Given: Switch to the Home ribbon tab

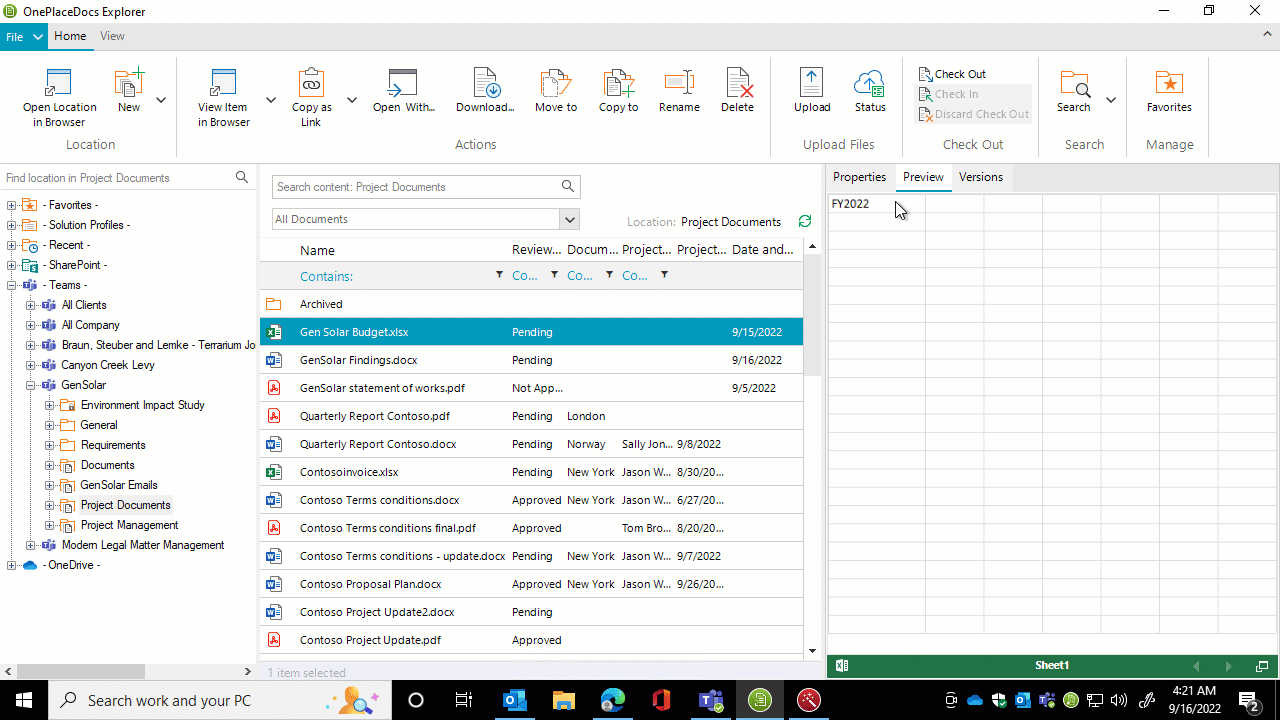Looking at the screenshot, I should click(x=70, y=36).
